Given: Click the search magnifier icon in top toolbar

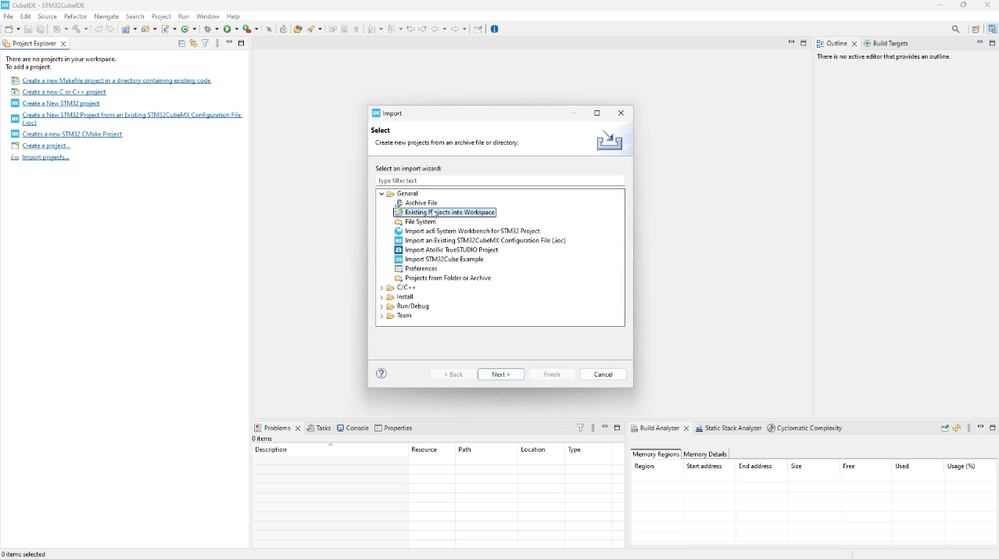Looking at the screenshot, I should click(x=956, y=30).
